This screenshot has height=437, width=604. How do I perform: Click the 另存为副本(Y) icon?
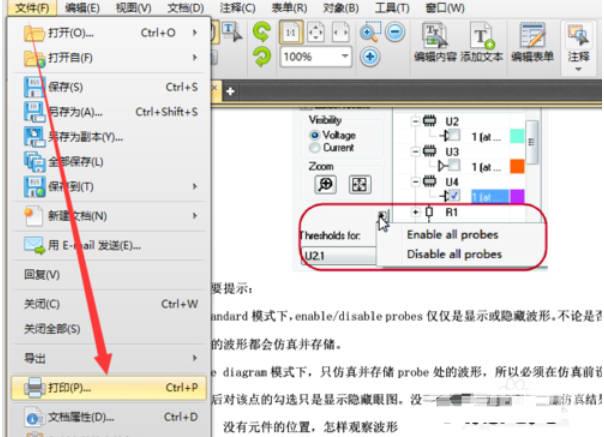click(x=34, y=137)
